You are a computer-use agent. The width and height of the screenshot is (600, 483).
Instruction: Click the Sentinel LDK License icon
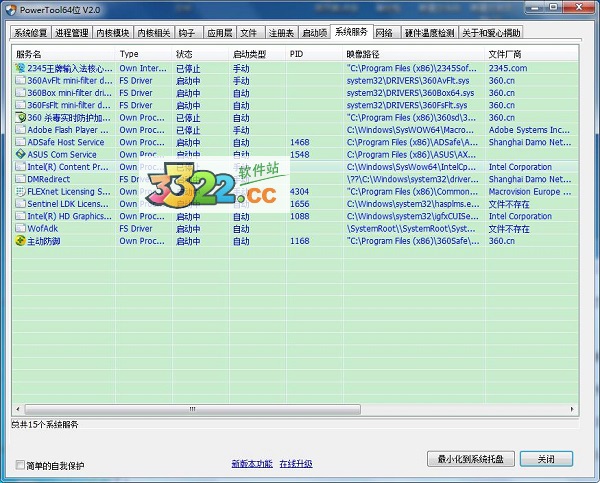click(x=20, y=204)
